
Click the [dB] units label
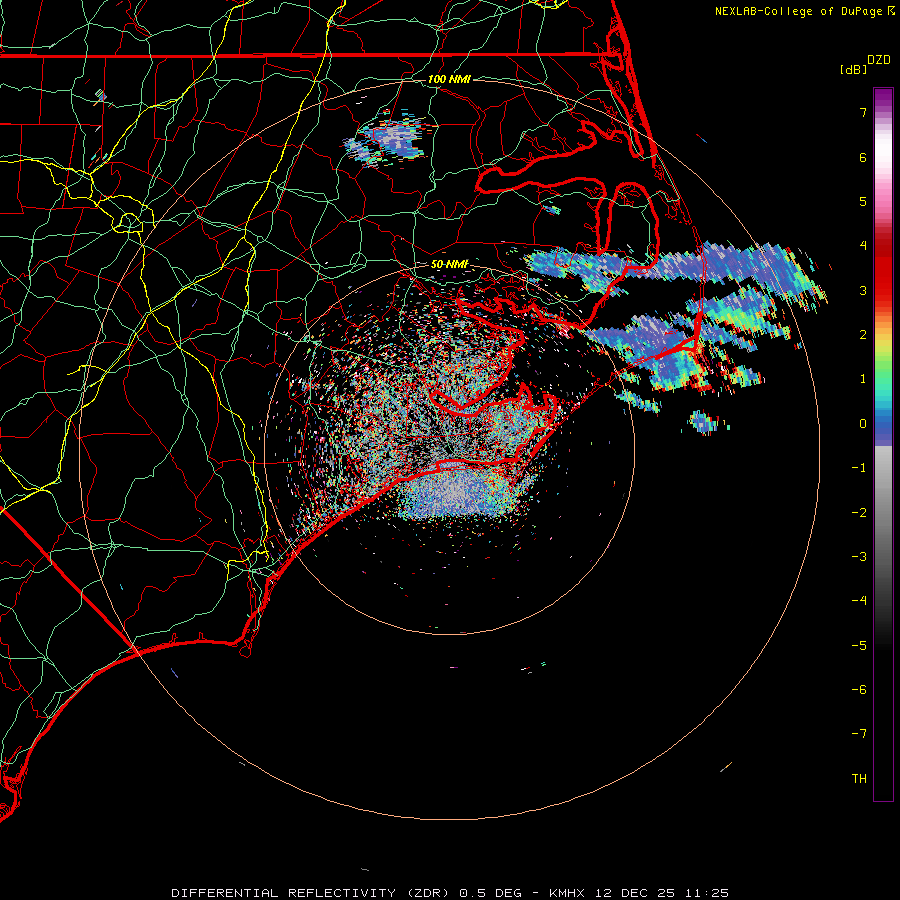pos(854,69)
